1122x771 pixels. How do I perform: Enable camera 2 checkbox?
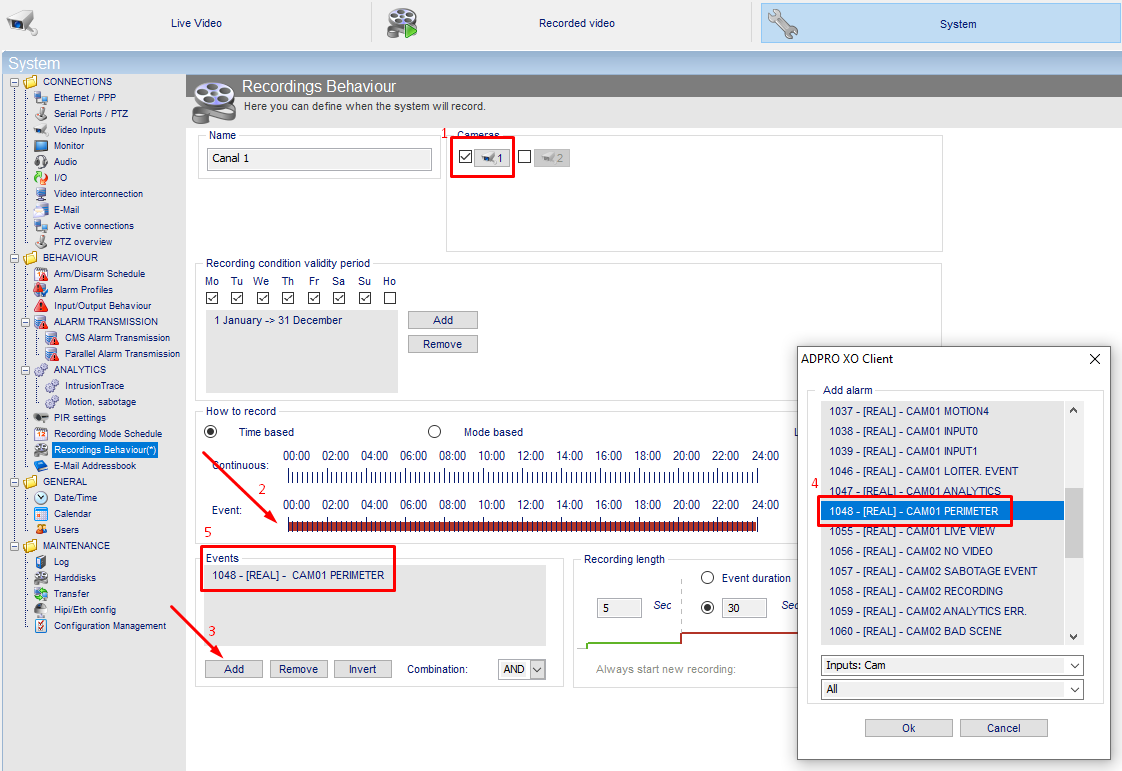coord(525,157)
